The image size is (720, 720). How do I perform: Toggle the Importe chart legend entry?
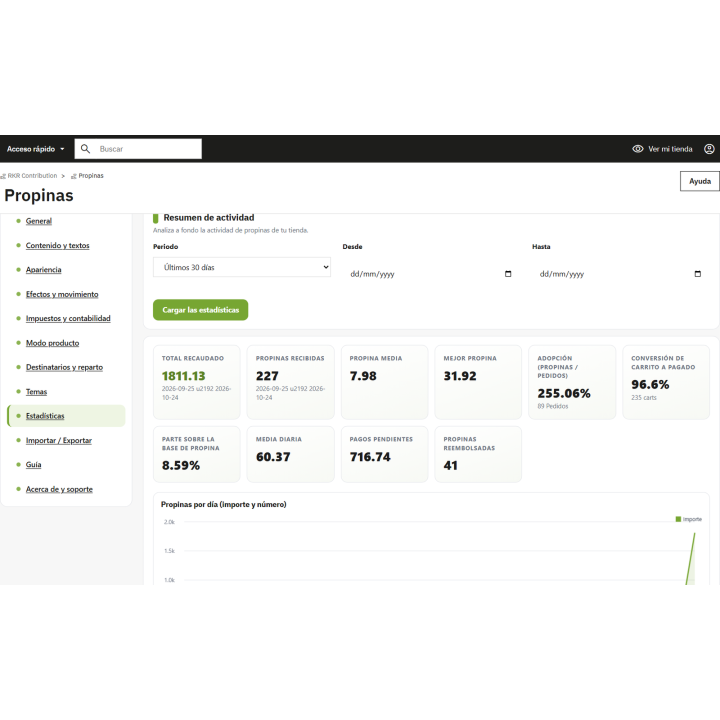[688, 519]
